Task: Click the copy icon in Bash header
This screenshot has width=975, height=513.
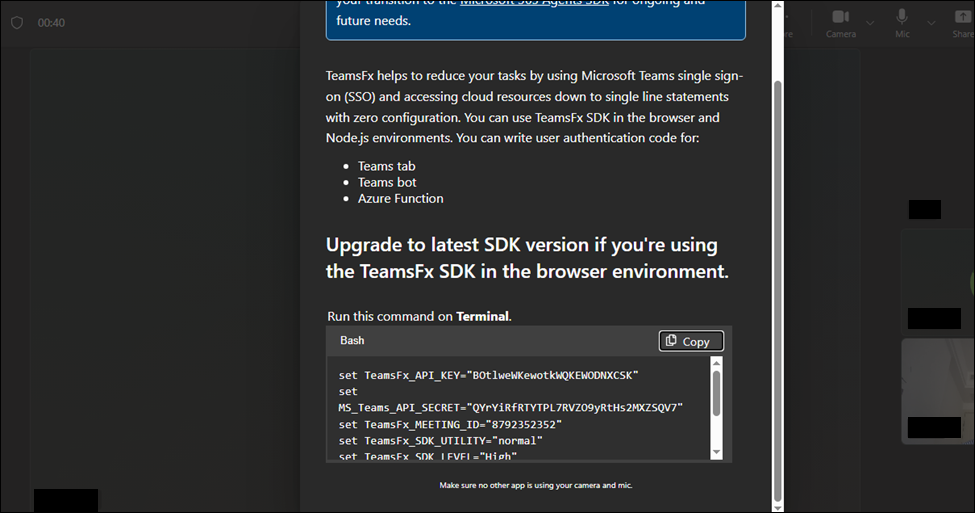Action: tap(671, 341)
